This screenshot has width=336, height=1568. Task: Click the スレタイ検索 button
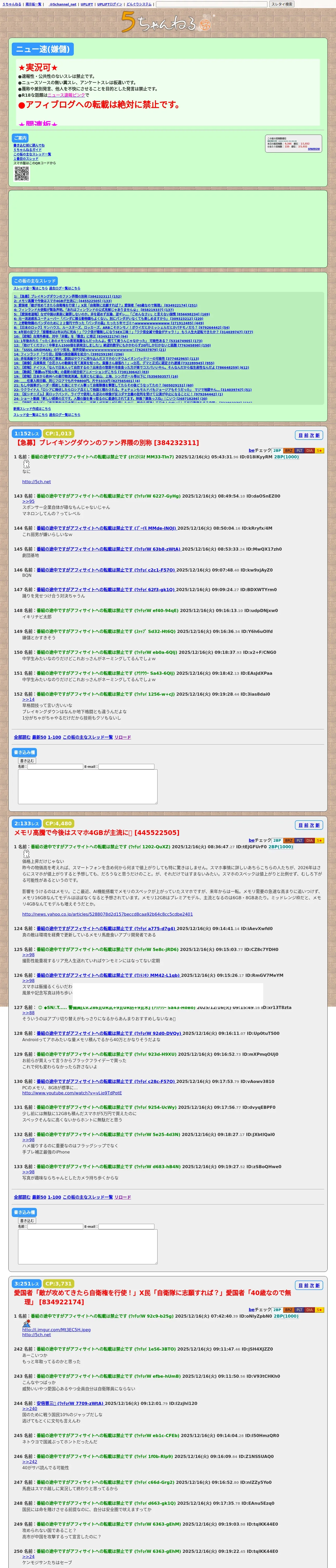point(282,4)
